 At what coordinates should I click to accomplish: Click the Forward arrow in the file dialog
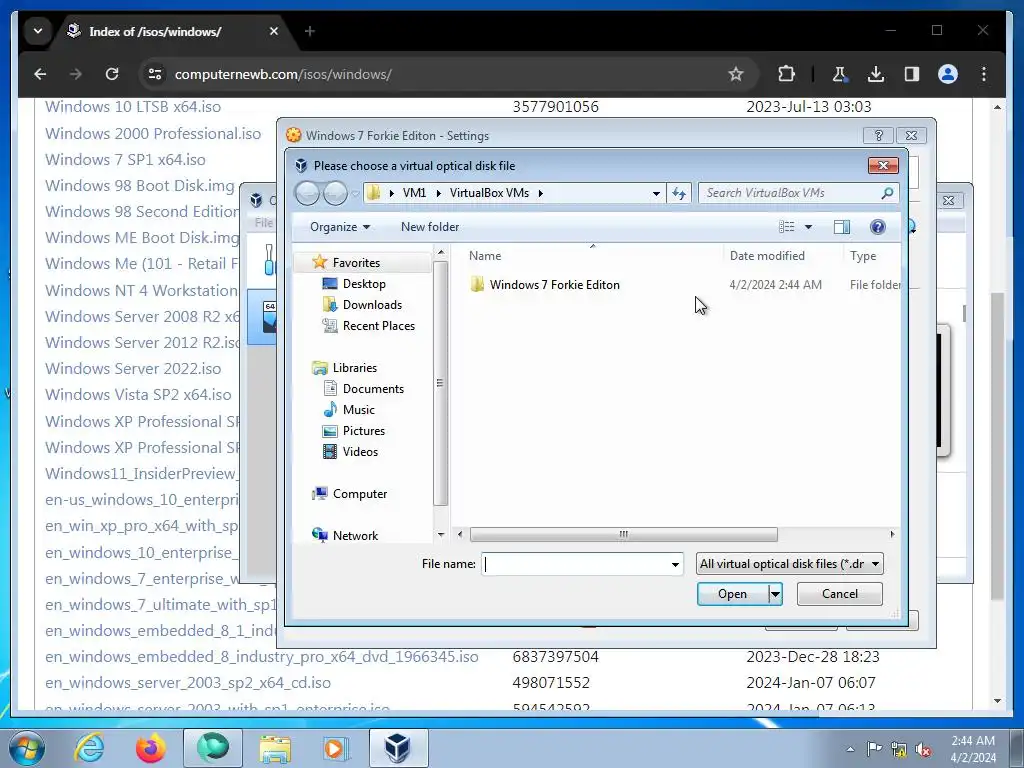coord(335,193)
